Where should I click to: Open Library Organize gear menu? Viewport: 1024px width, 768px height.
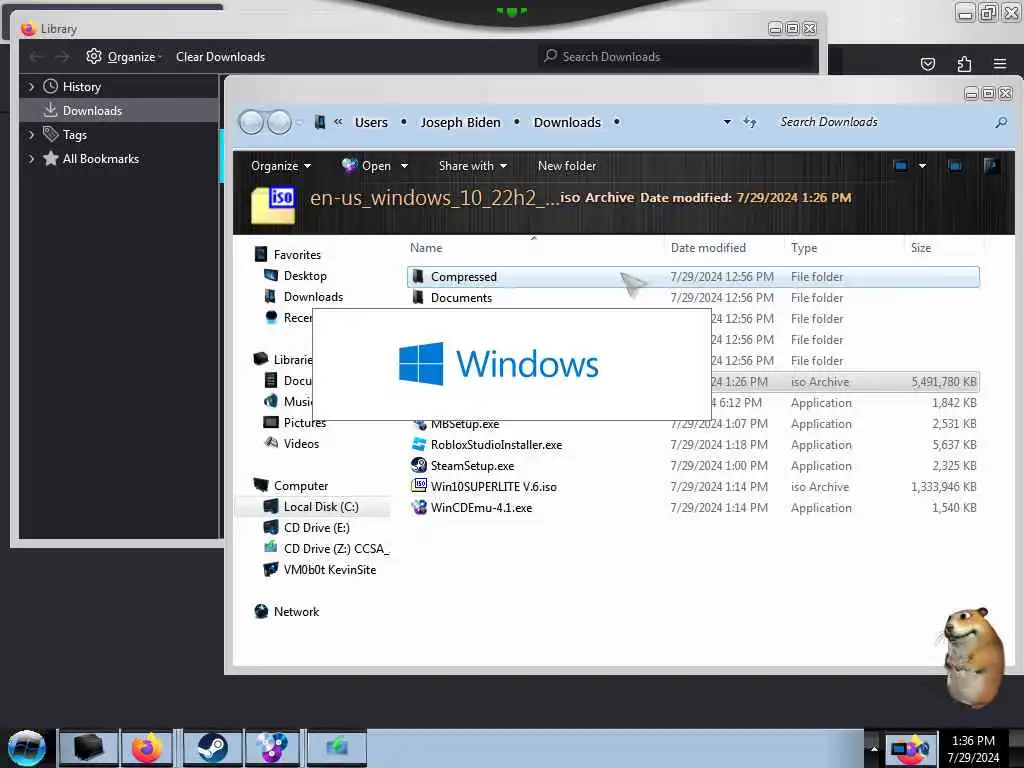[123, 57]
